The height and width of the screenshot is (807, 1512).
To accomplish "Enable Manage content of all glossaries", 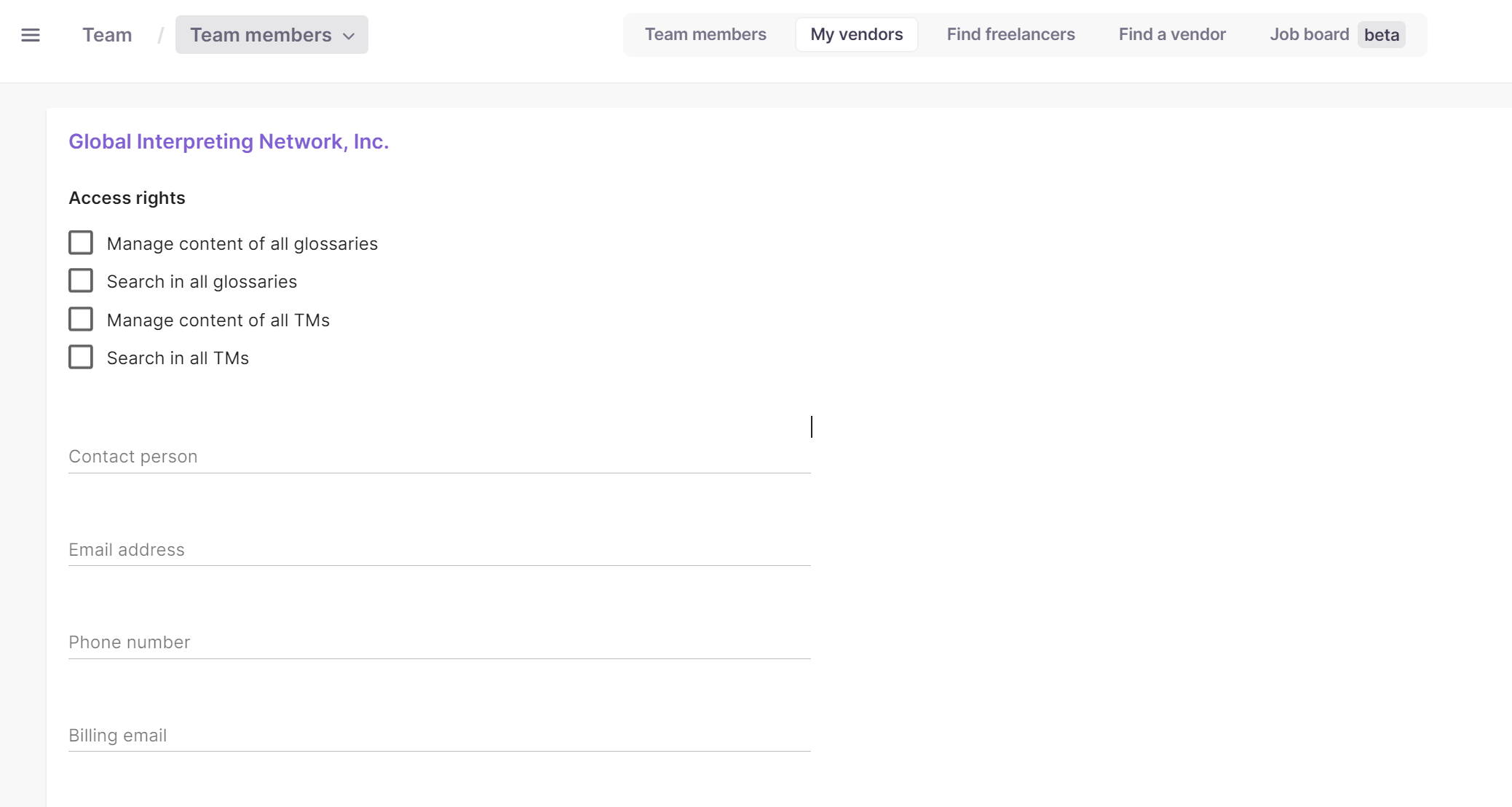I will [x=81, y=243].
